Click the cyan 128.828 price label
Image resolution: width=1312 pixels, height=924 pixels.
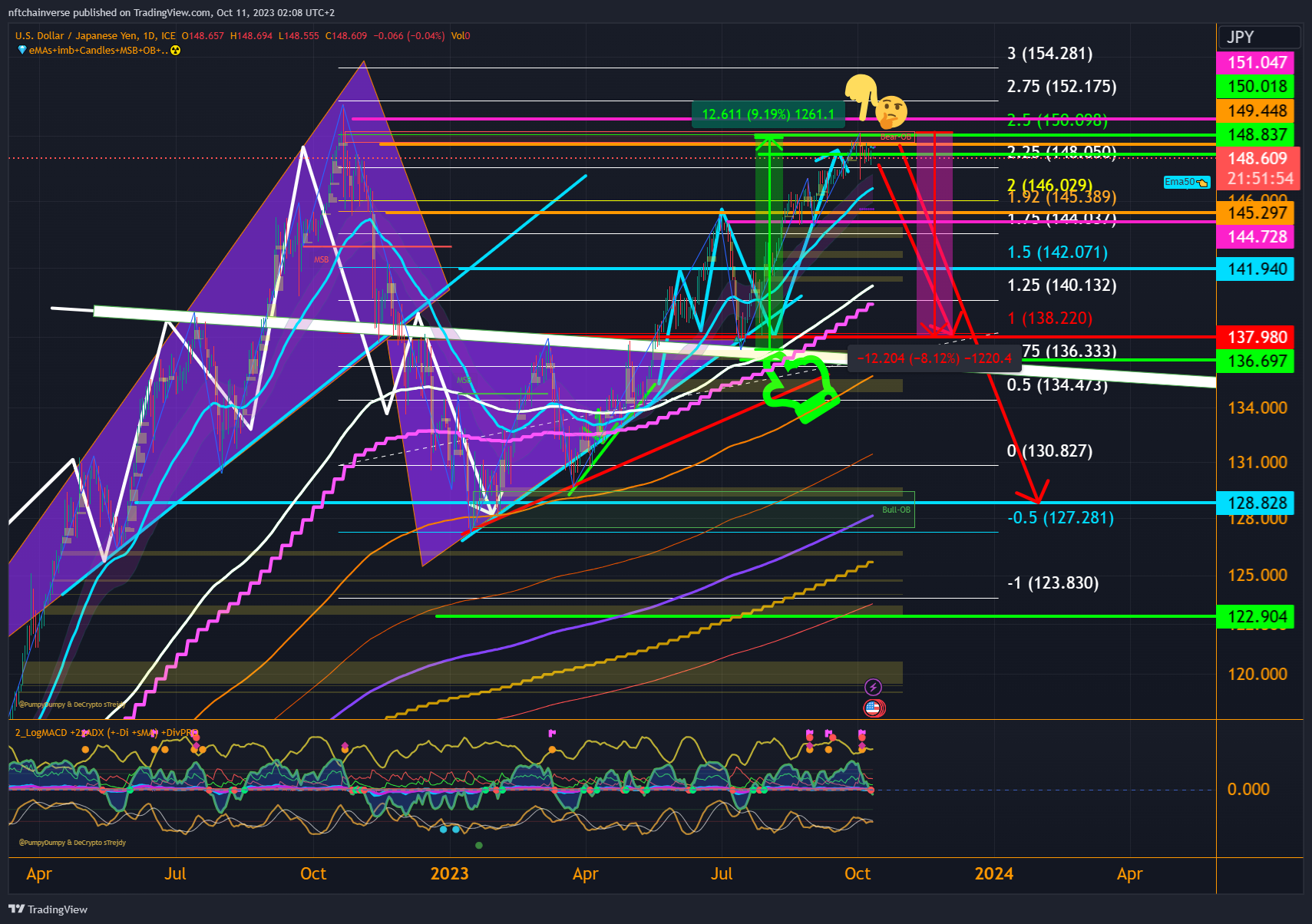(x=1256, y=503)
